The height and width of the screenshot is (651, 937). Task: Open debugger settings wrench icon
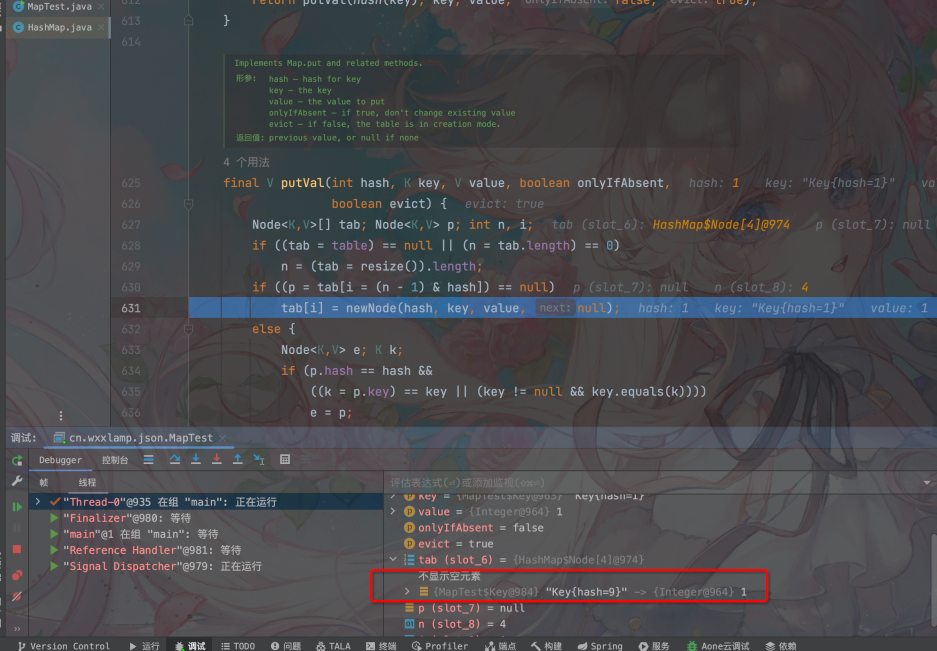17,481
